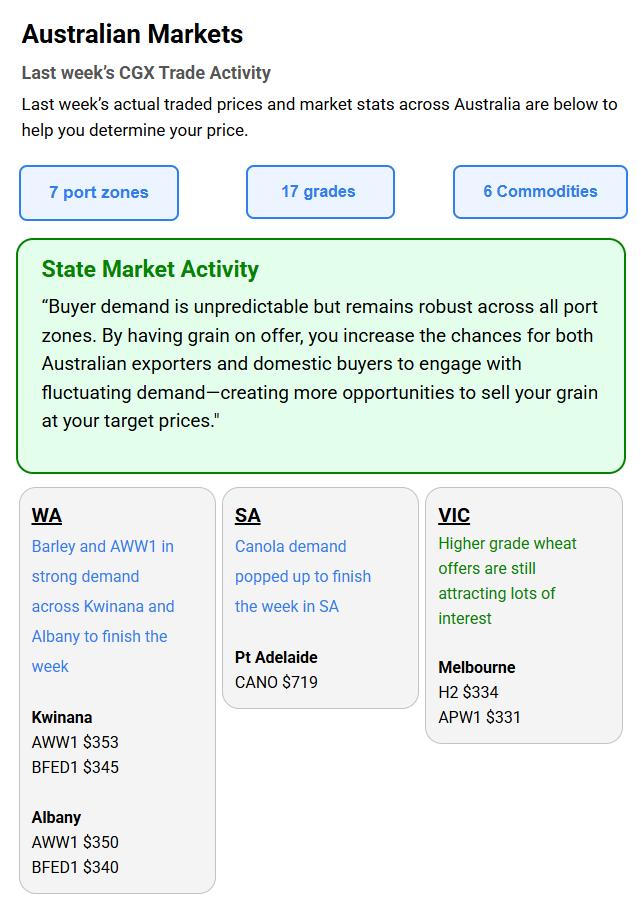This screenshot has width=641, height=911.
Task: Click the "7 port zones" button
Action: click(99, 192)
